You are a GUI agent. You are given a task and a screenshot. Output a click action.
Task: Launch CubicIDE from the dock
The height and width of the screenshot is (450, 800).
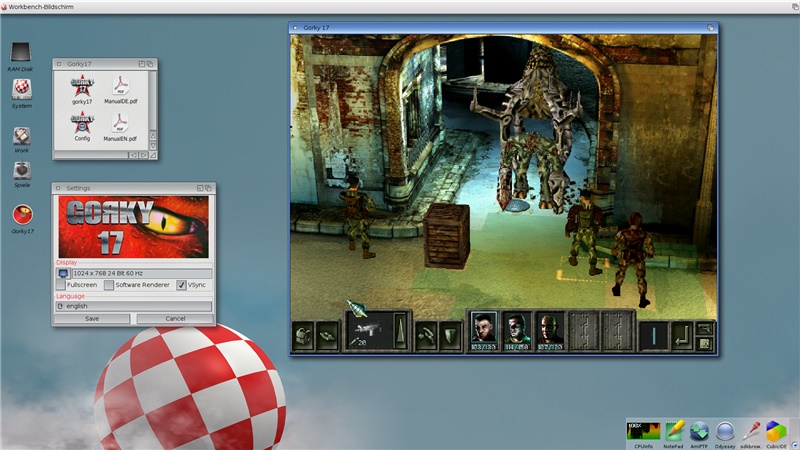click(776, 434)
